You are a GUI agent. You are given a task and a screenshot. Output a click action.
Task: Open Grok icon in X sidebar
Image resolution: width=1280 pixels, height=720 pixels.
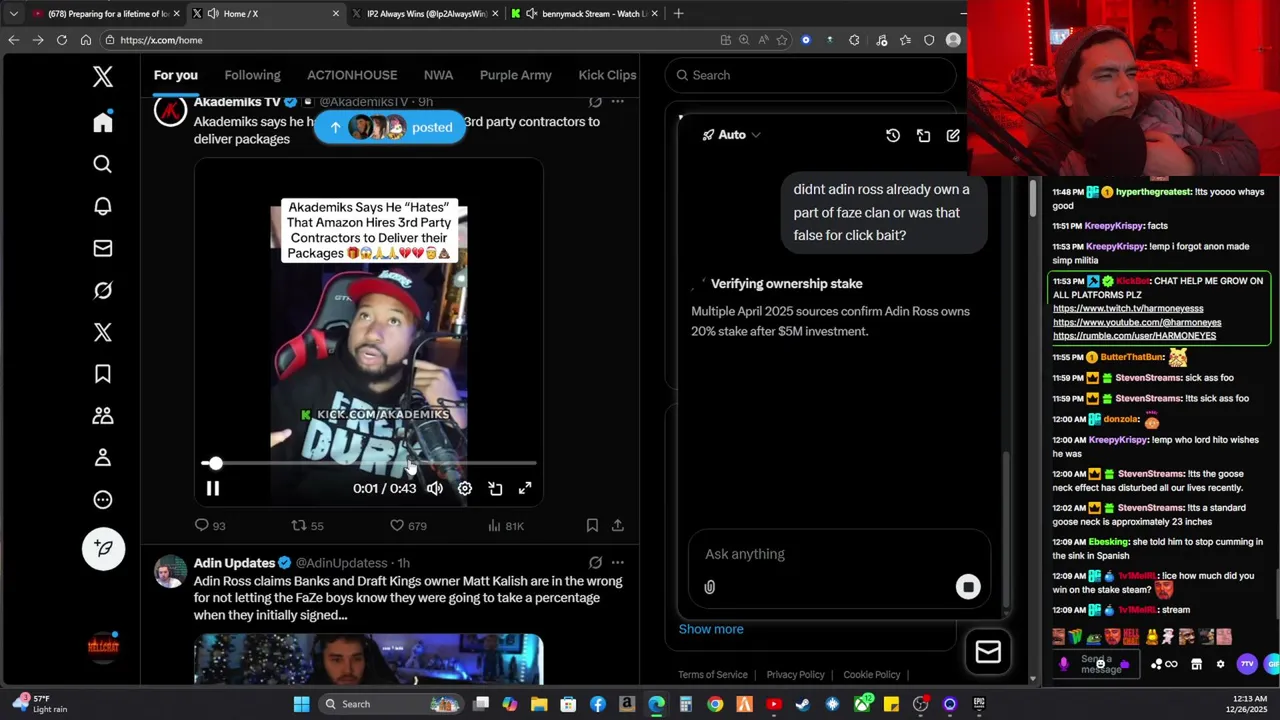103,290
